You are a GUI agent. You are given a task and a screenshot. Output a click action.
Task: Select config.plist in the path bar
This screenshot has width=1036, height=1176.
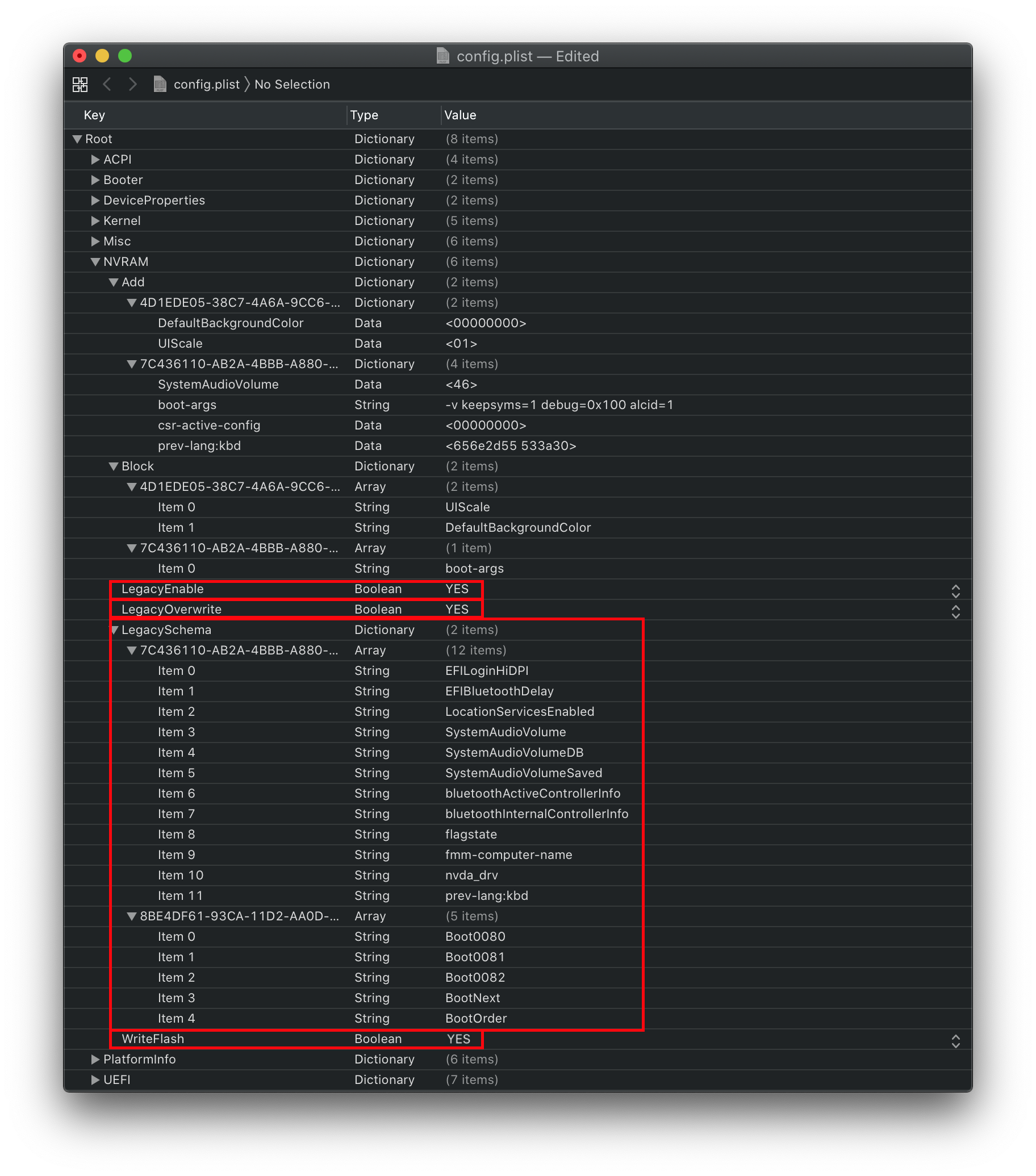tap(207, 85)
